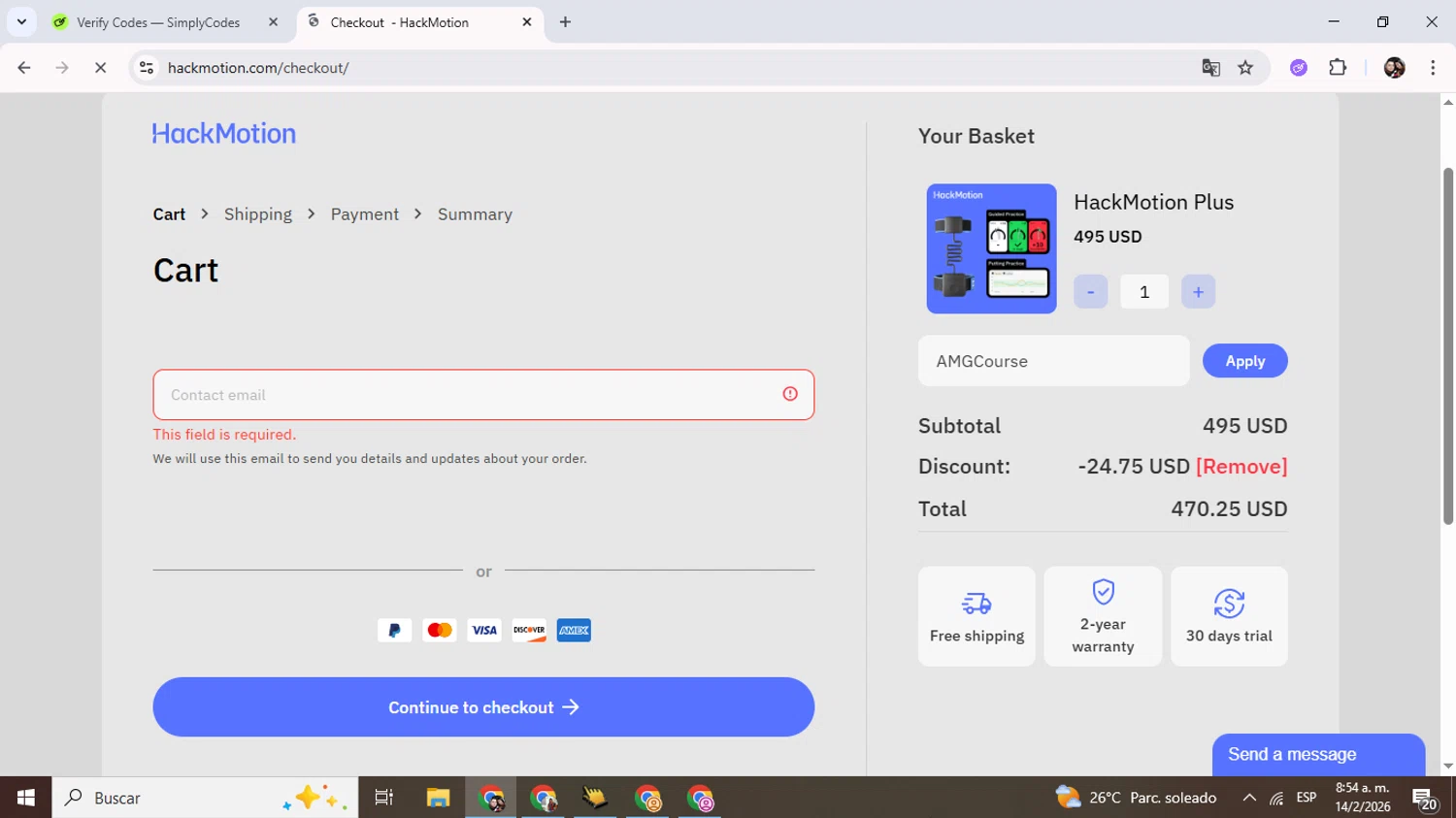The height and width of the screenshot is (818, 1456).
Task: Click the Discover payment icon
Action: pyautogui.click(x=529, y=631)
